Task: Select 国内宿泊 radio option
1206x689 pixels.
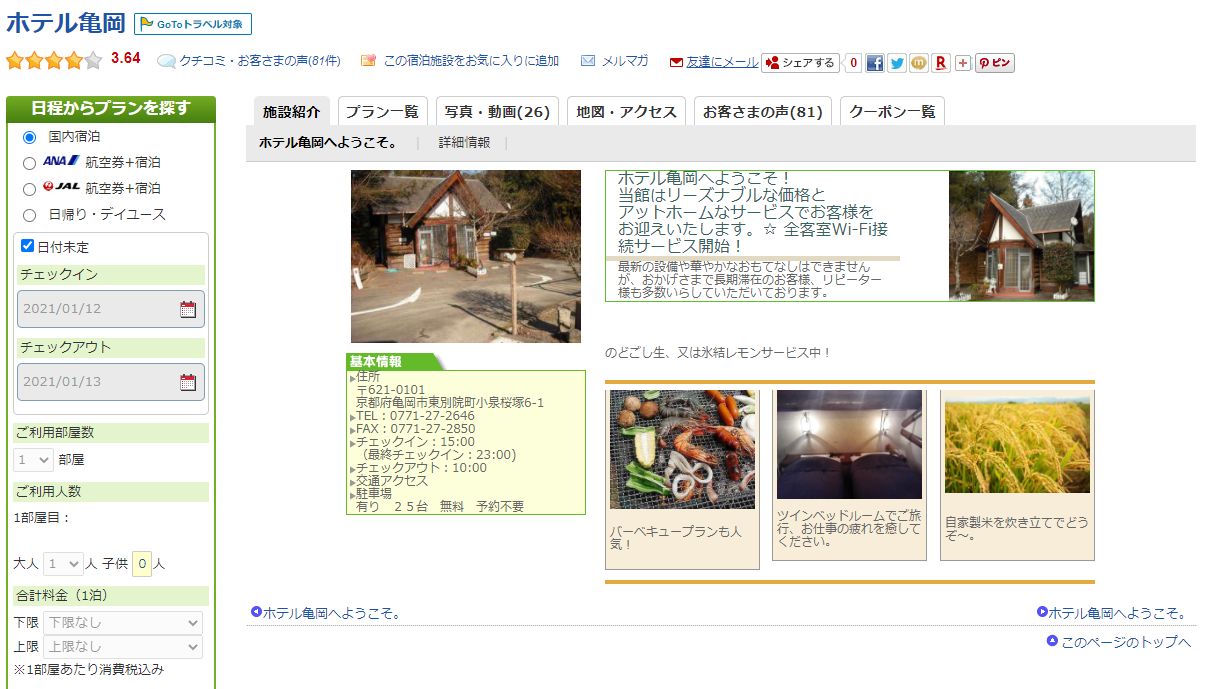Action: (x=29, y=137)
